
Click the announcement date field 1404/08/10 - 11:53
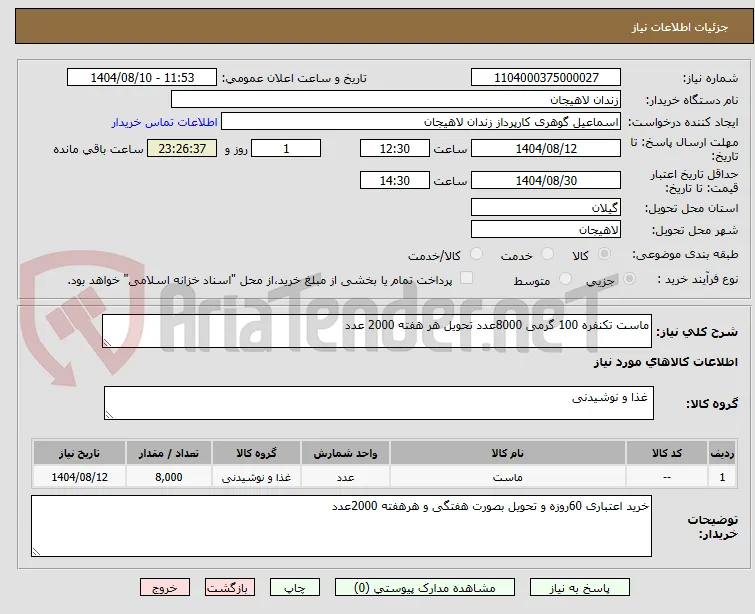142,78
